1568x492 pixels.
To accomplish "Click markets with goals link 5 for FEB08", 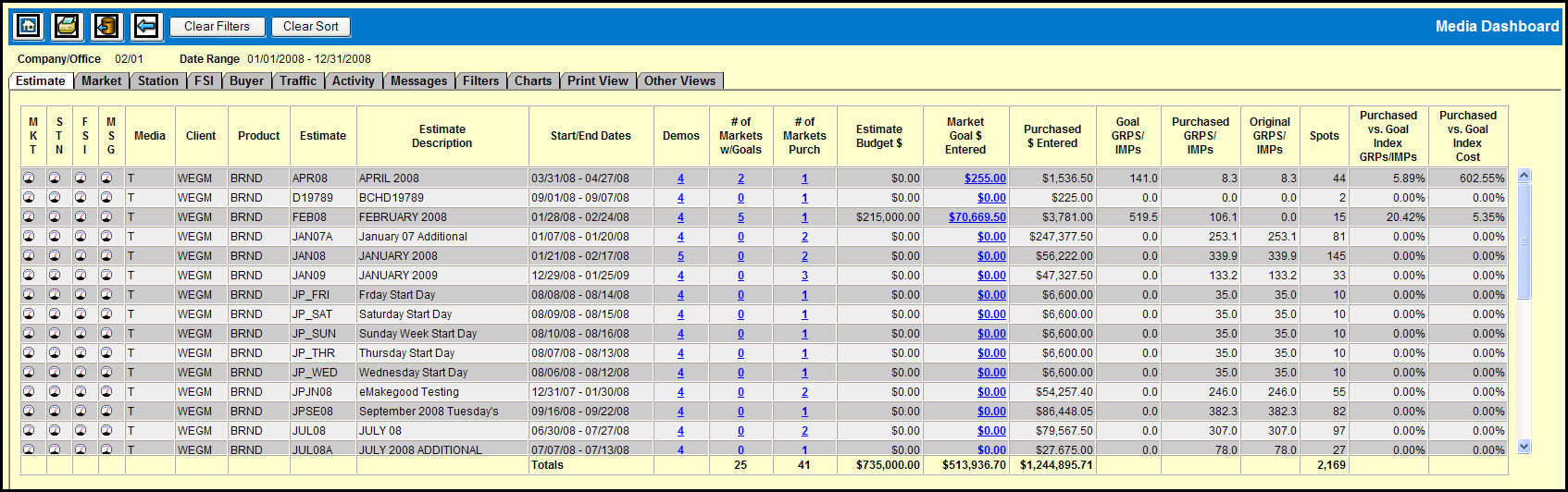I will click(740, 217).
